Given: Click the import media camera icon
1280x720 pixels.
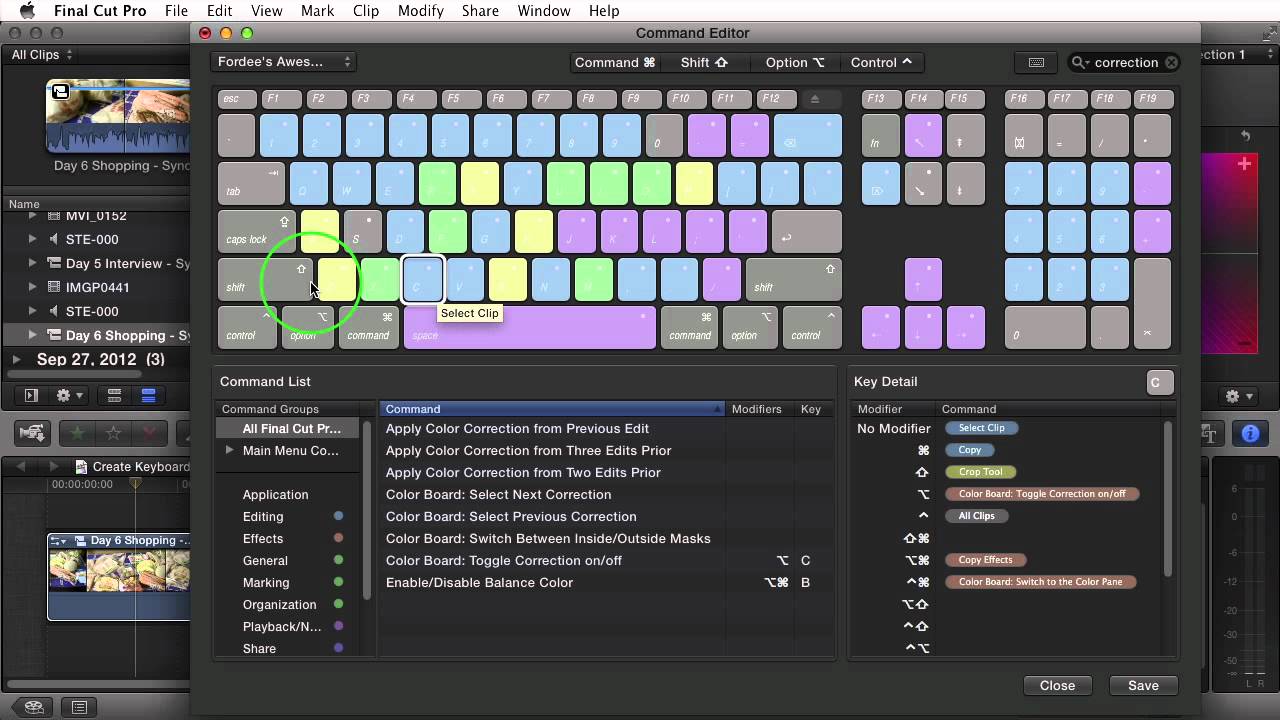Looking at the screenshot, I should click(x=32, y=434).
